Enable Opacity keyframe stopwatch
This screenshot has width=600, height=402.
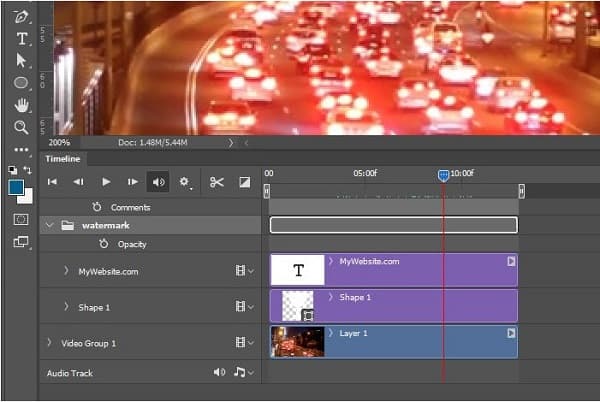(104, 244)
